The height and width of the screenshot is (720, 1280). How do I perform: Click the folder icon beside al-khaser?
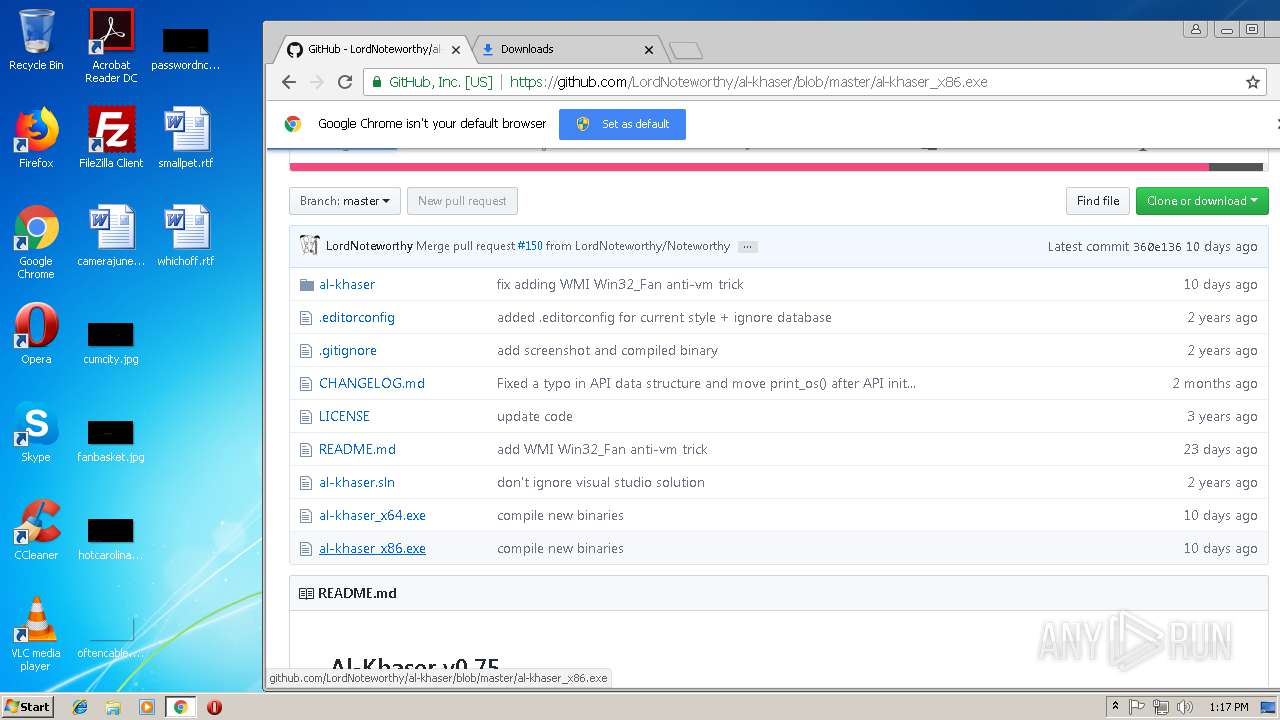(307, 285)
